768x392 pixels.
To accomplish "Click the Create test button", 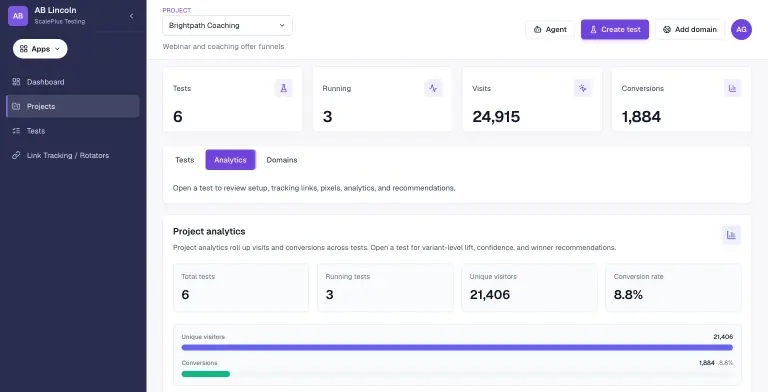I will pos(615,29).
